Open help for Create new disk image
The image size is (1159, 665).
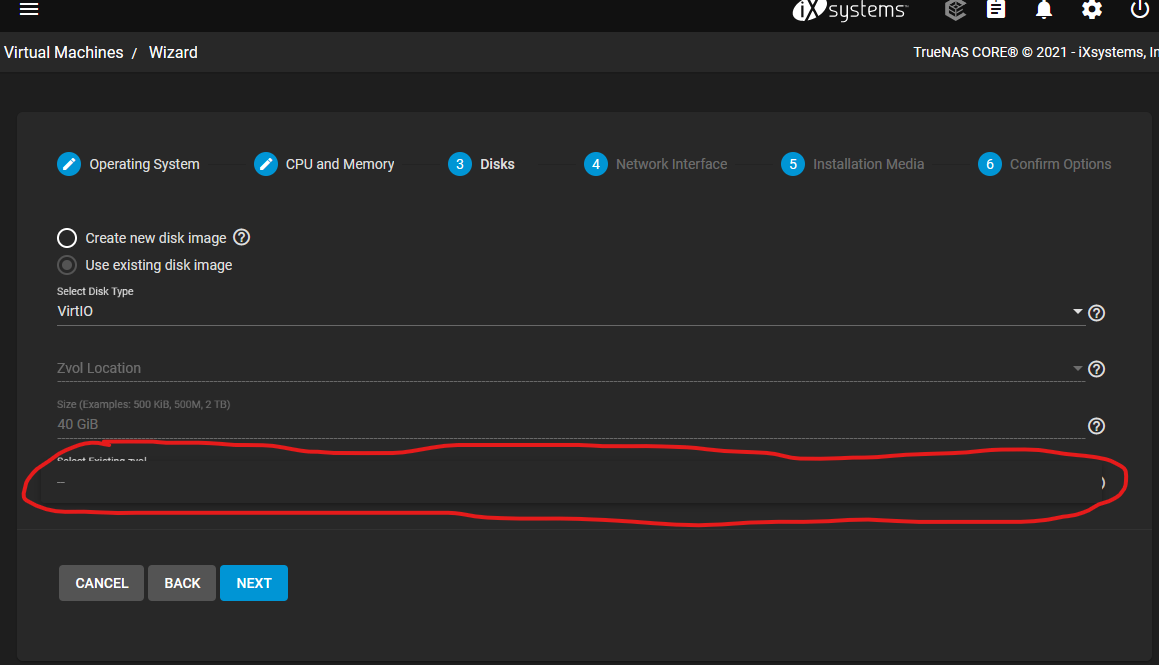(x=242, y=237)
